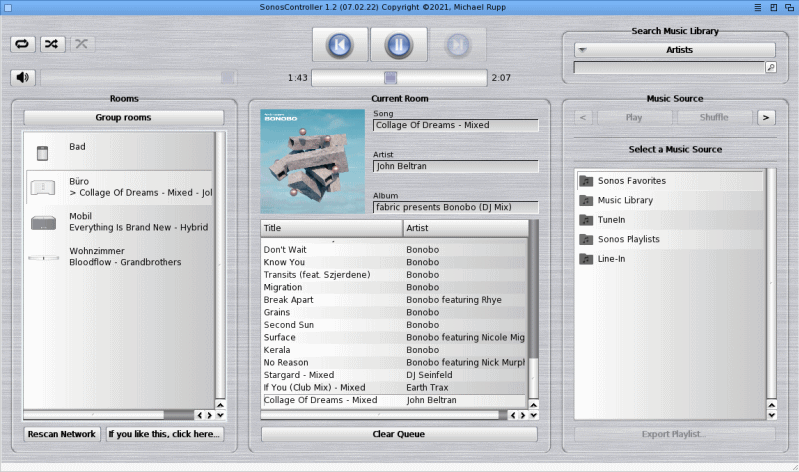Sort the queue by Artist column
Screen dimensions: 799x472
click(x=464, y=228)
